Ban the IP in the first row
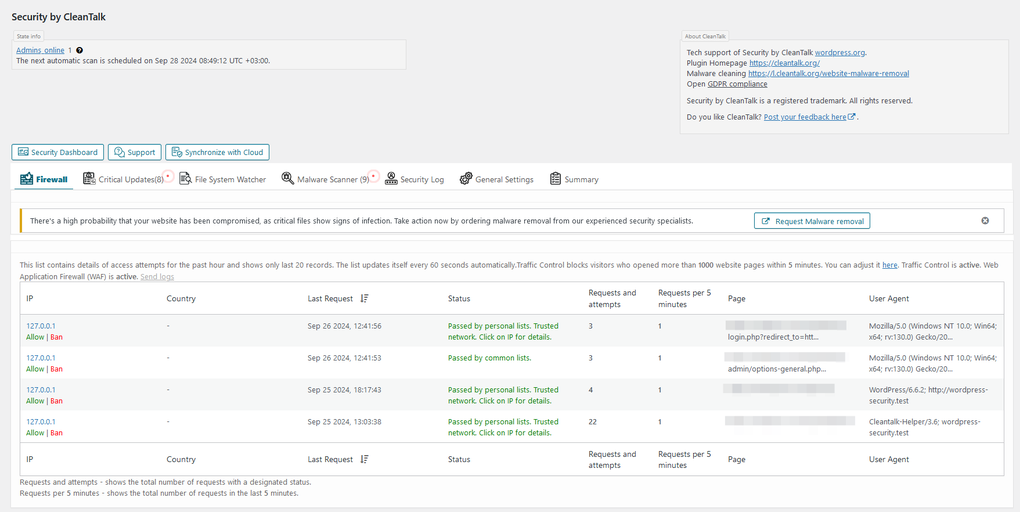 click(x=57, y=337)
